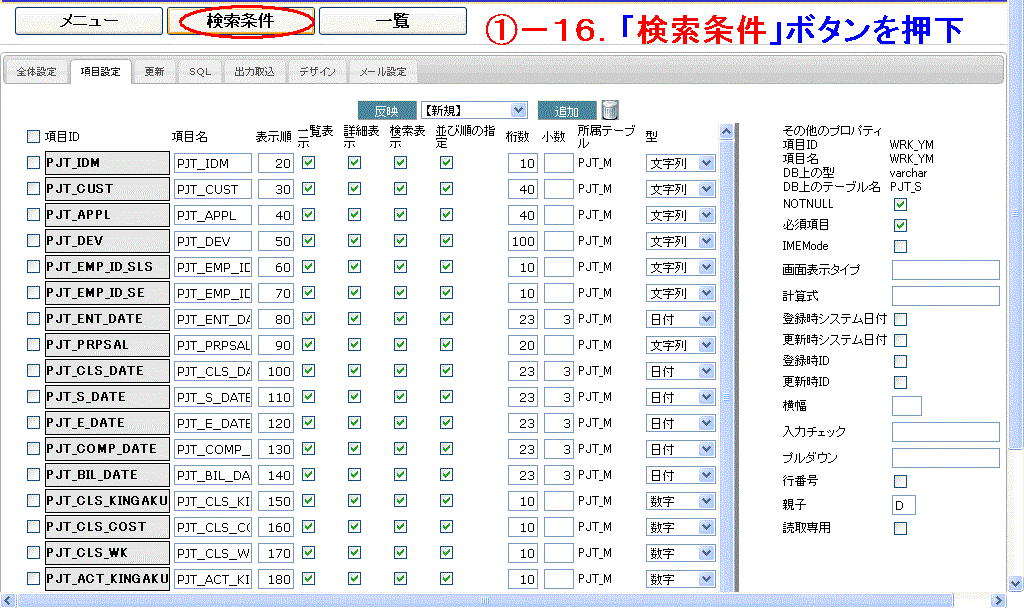Switch to the 全体設定 tab

click(x=37, y=72)
